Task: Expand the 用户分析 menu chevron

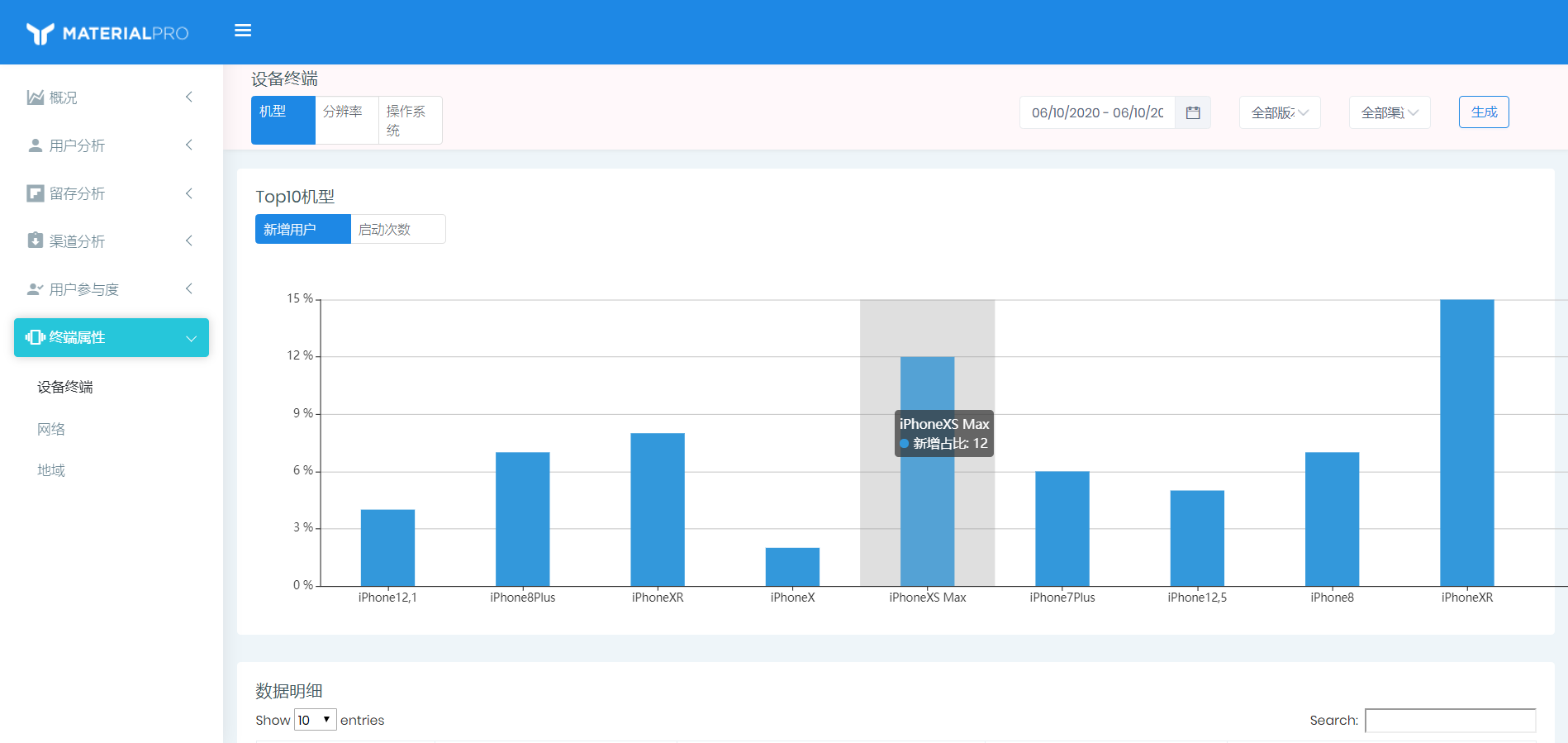Action: (x=189, y=145)
